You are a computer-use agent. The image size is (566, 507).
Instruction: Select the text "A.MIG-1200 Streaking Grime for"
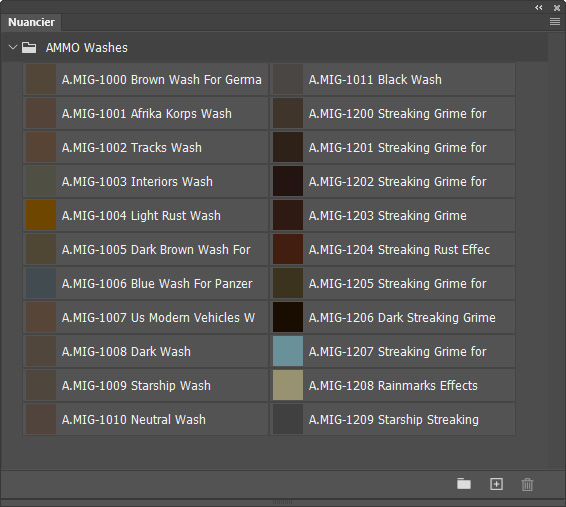pos(397,113)
